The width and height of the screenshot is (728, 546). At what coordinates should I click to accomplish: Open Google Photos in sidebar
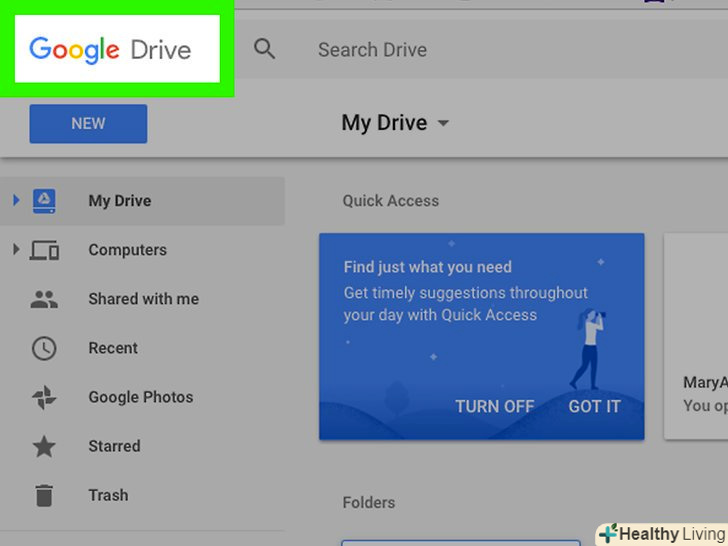pyautogui.click(x=142, y=397)
